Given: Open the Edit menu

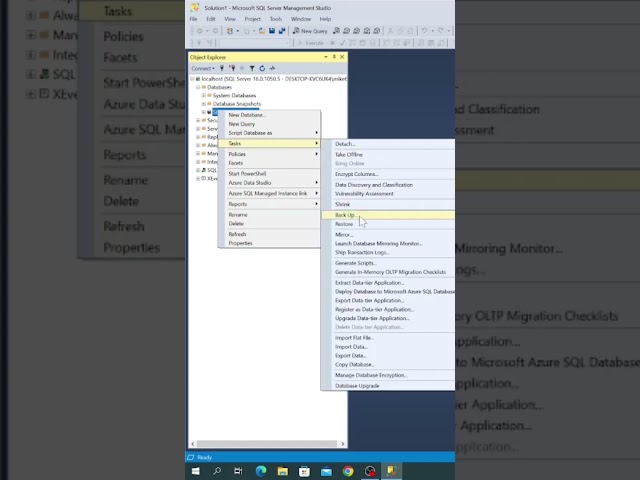Looking at the screenshot, I should (x=211, y=19).
